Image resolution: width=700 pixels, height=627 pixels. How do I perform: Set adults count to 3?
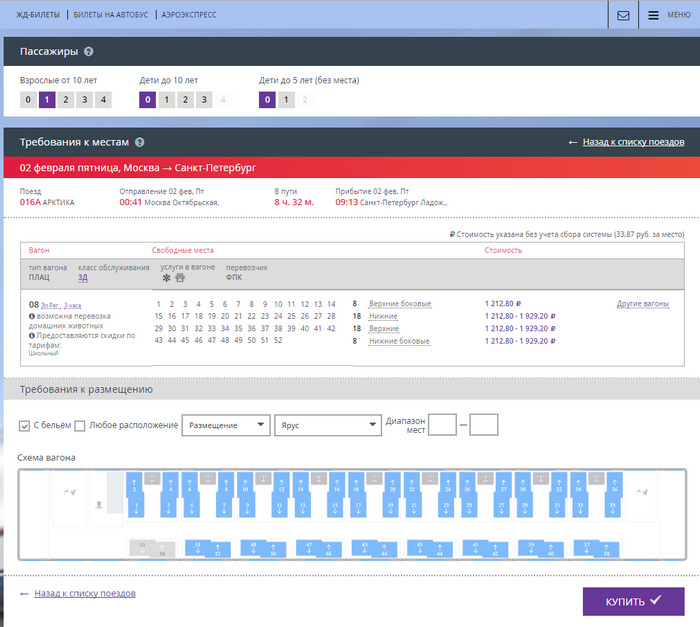point(84,100)
